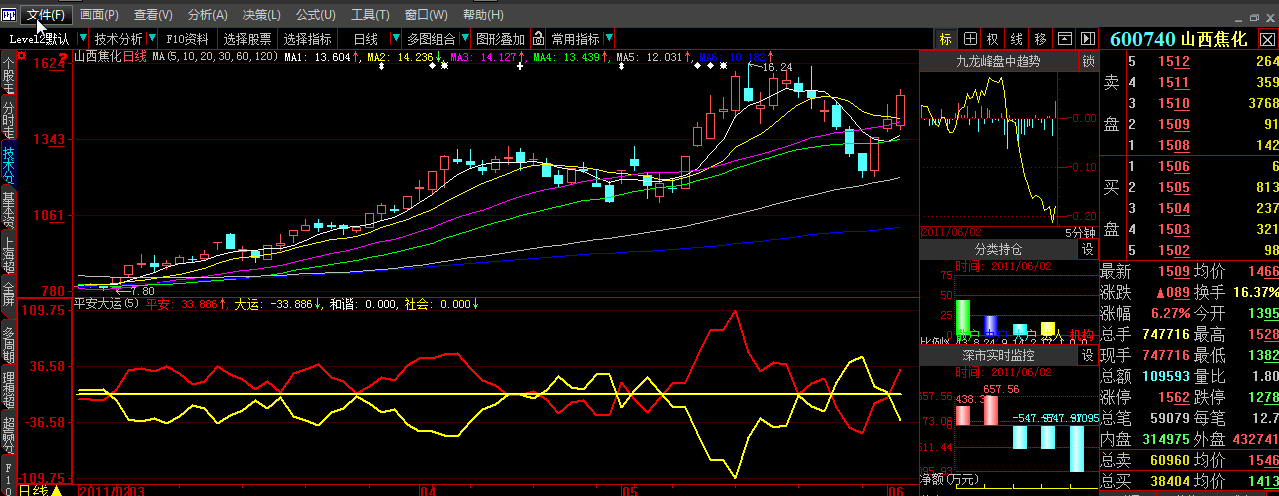Click the application logo icon in the top-left corner
The width and height of the screenshot is (1279, 496).
click(9, 15)
